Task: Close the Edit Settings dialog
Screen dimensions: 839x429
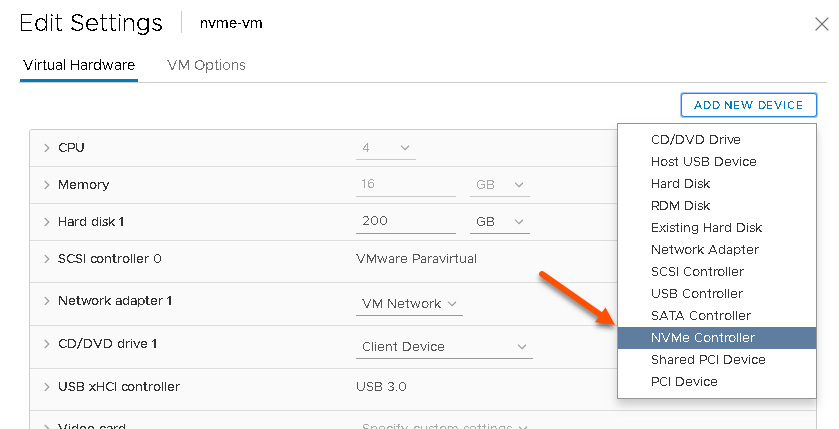Action: pyautogui.click(x=822, y=22)
